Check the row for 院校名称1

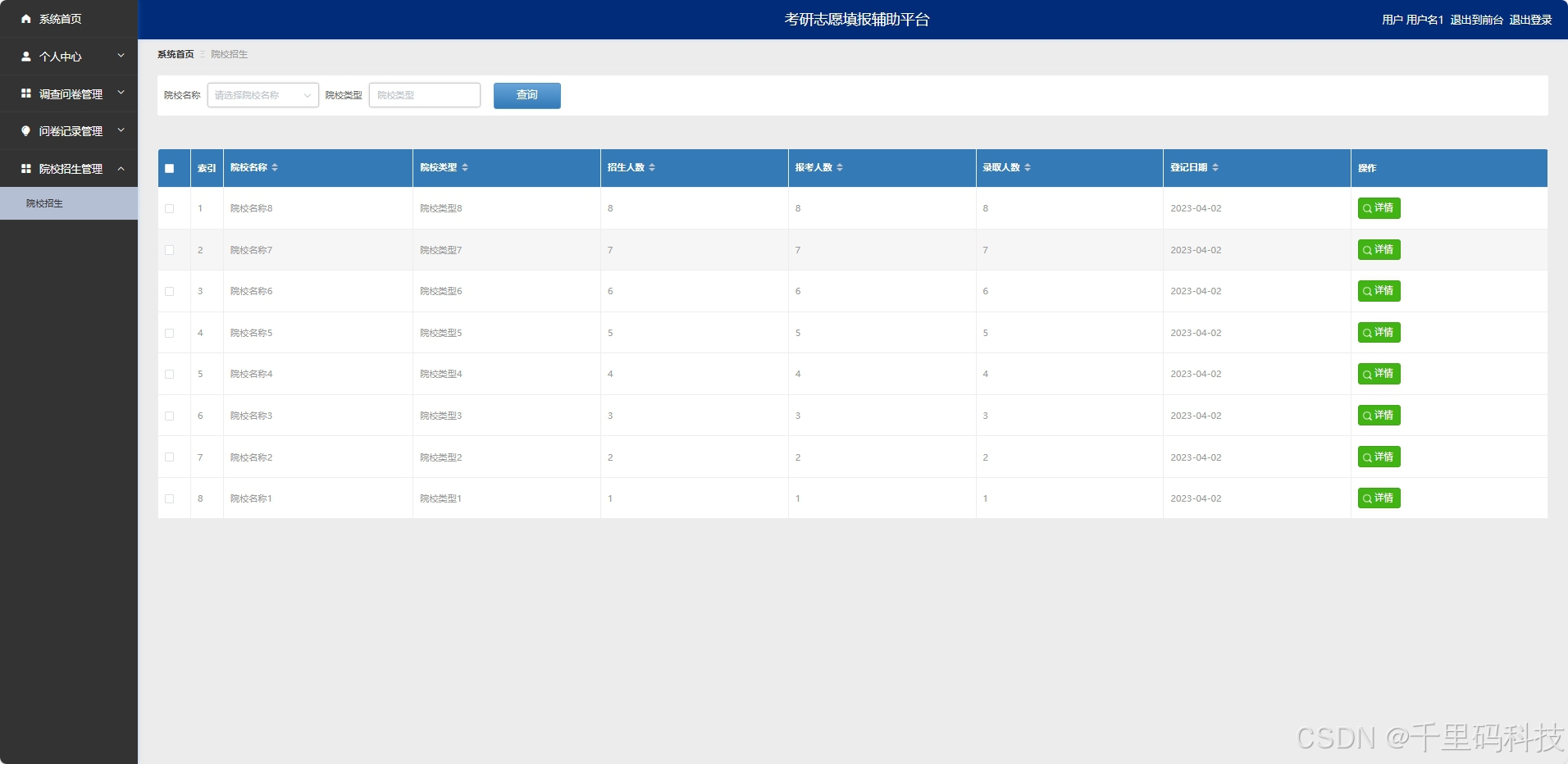pos(170,498)
